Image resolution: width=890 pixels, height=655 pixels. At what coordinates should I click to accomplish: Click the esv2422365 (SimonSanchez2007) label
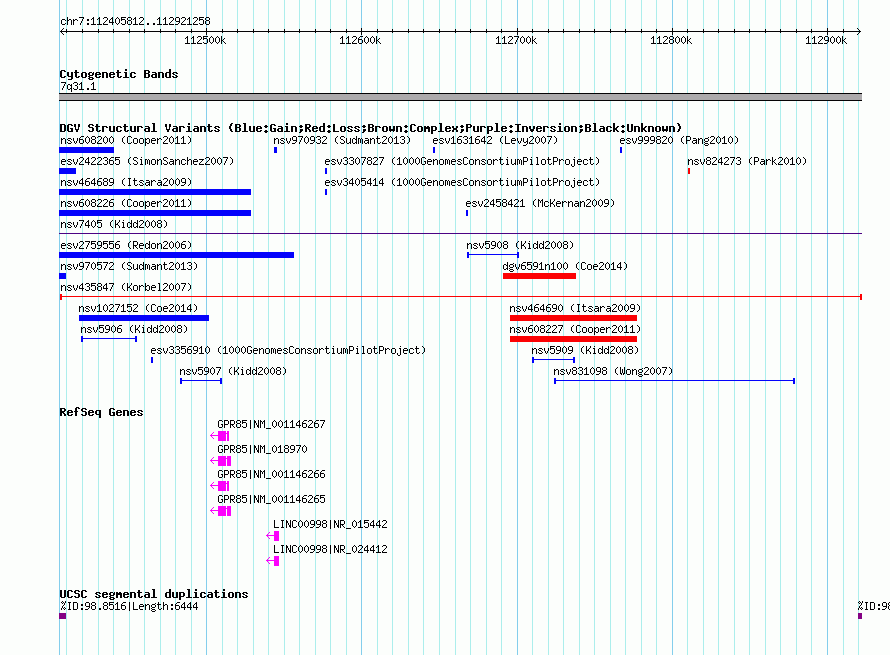[147, 161]
